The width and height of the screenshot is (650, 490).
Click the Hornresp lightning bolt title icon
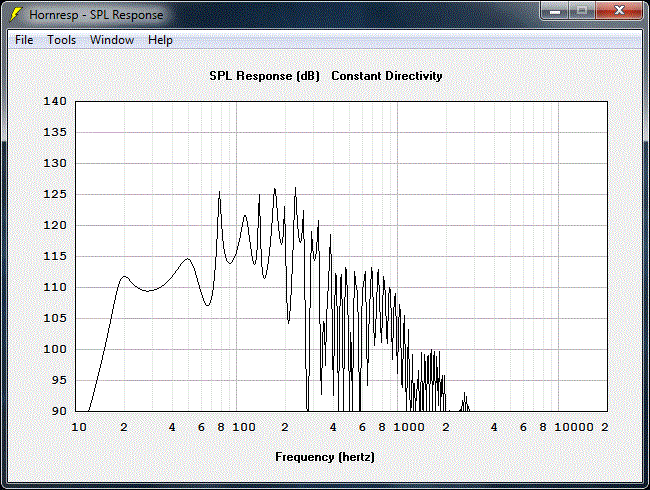[x=15, y=15]
